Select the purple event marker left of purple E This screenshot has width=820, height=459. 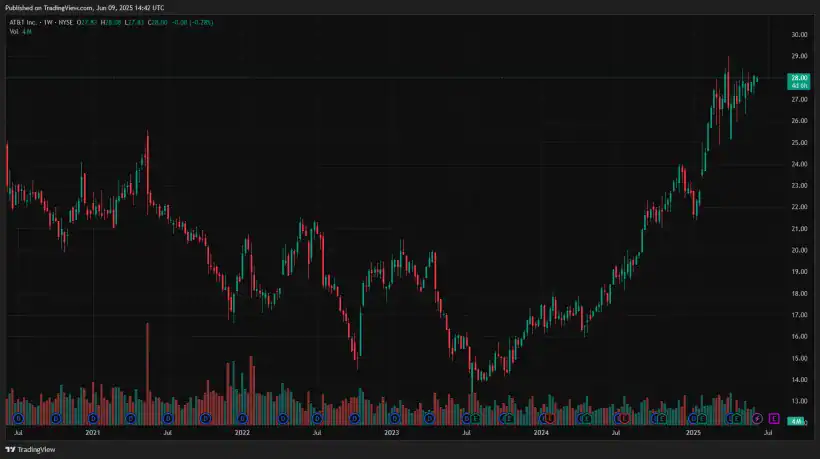757,417
